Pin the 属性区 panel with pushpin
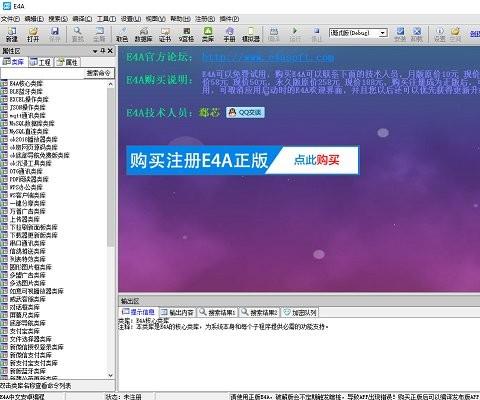The height and width of the screenshot is (400, 480). click(103, 51)
